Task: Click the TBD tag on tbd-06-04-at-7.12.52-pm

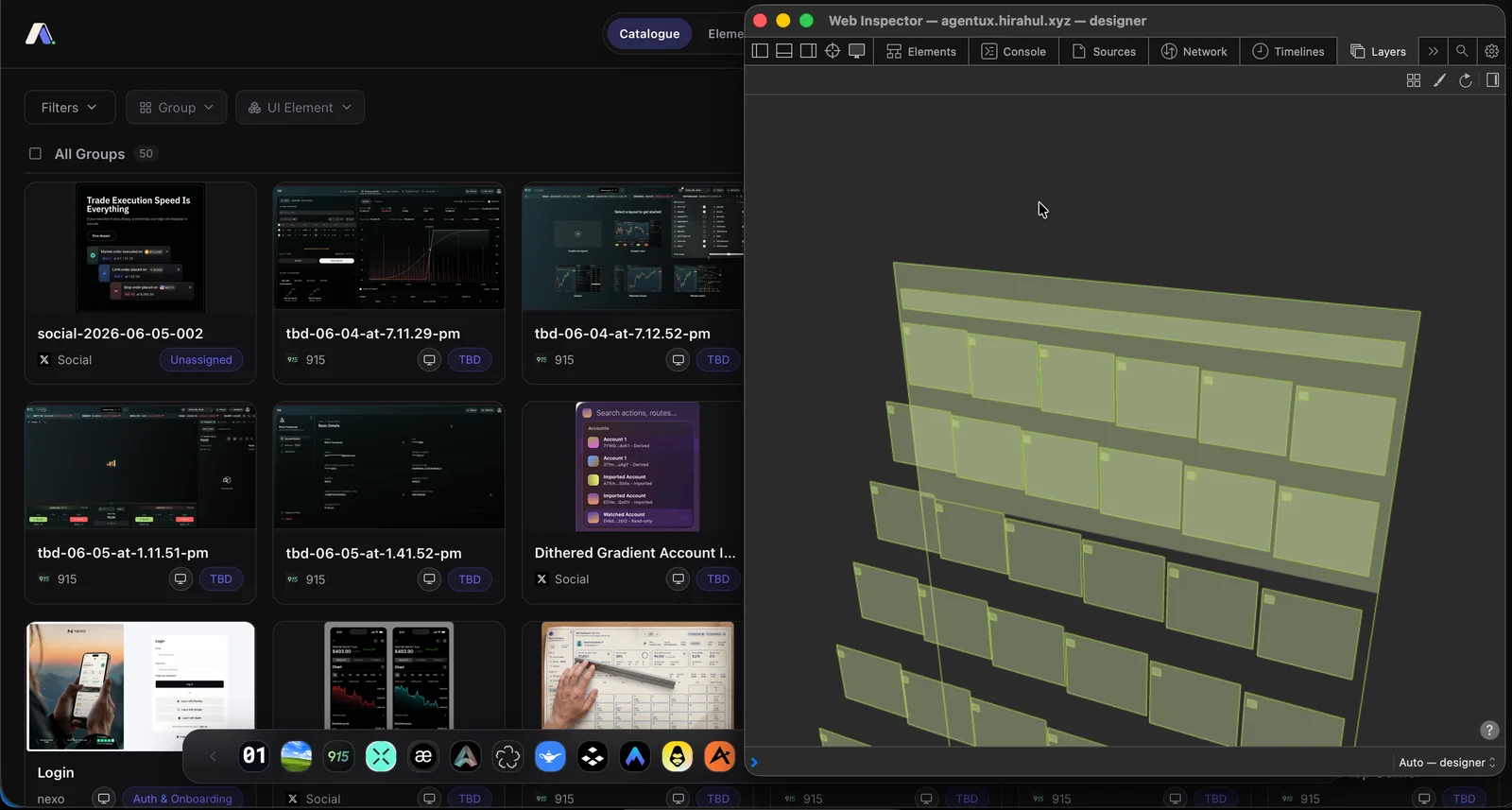Action: [718, 359]
